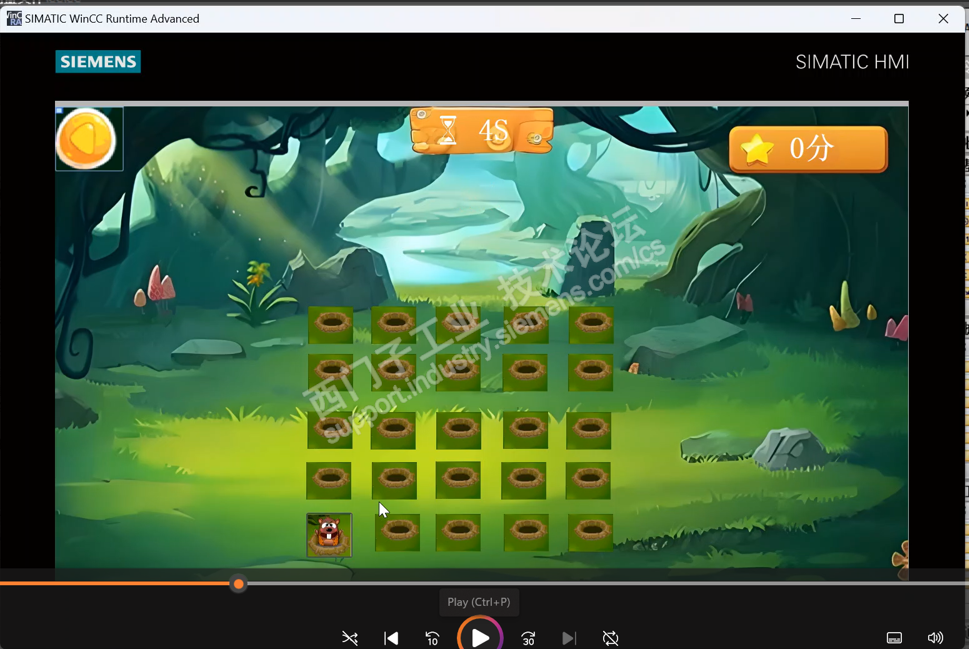Minimize the WinCC Runtime window

coord(856,19)
